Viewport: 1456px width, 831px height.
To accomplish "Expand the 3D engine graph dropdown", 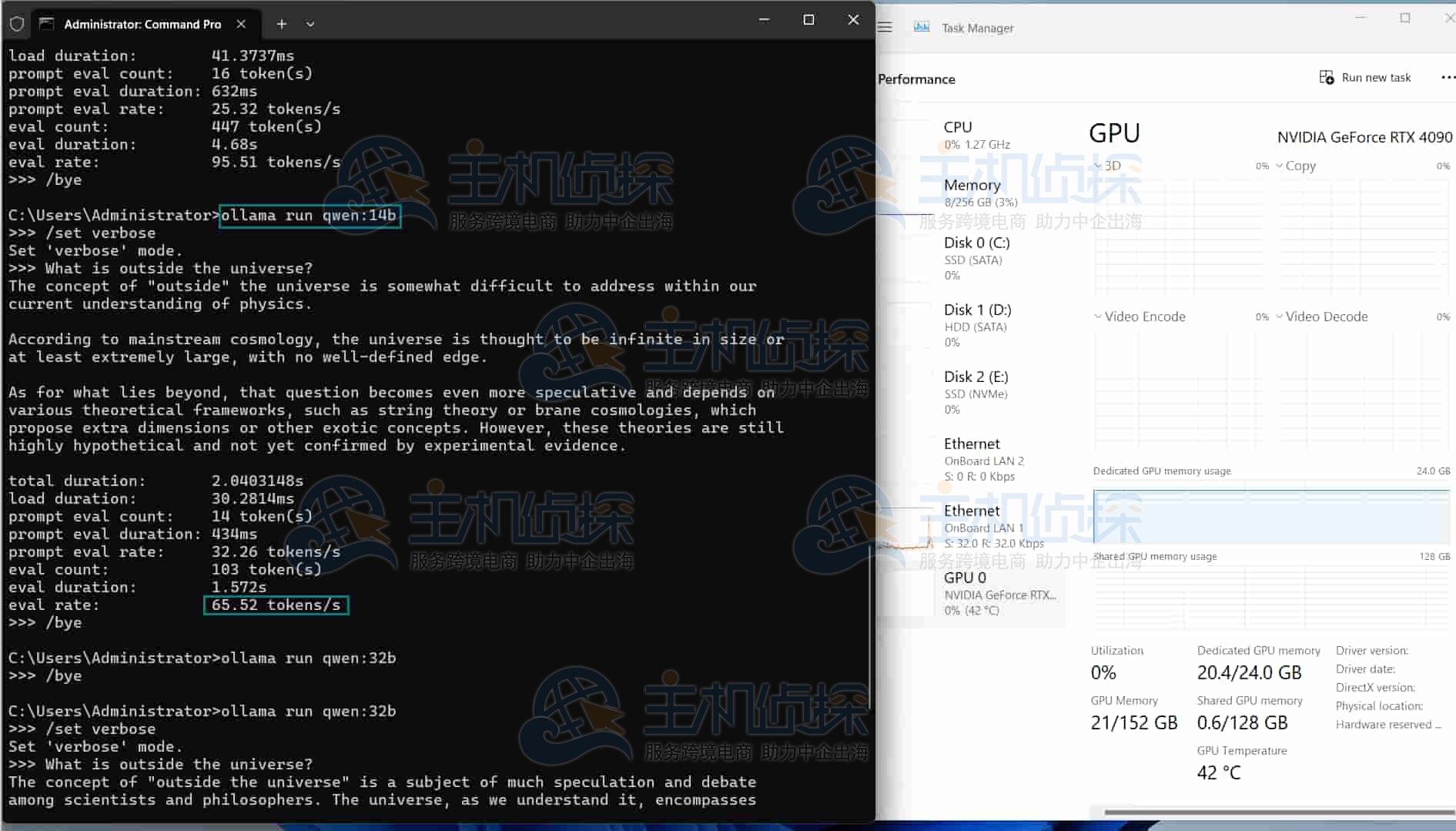I will (1099, 166).
